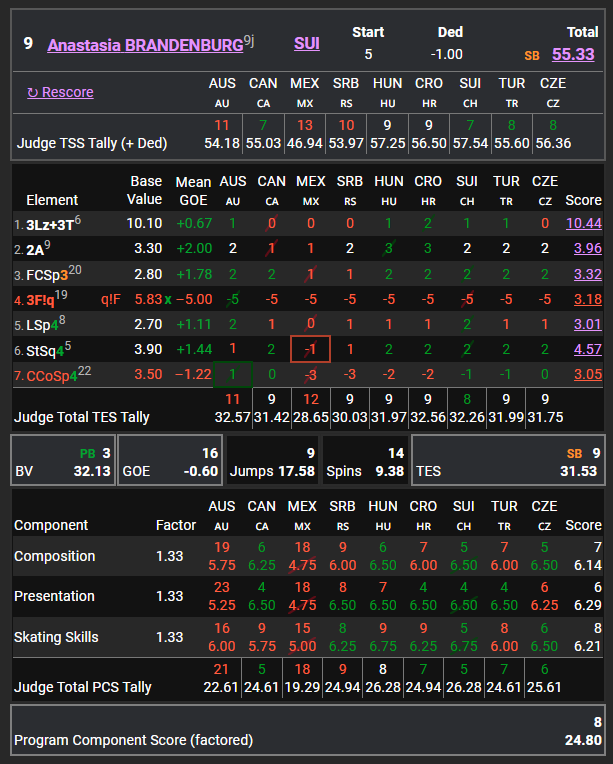Open 3Lz+3T element score 10.44
613x764 pixels.
pos(584,222)
